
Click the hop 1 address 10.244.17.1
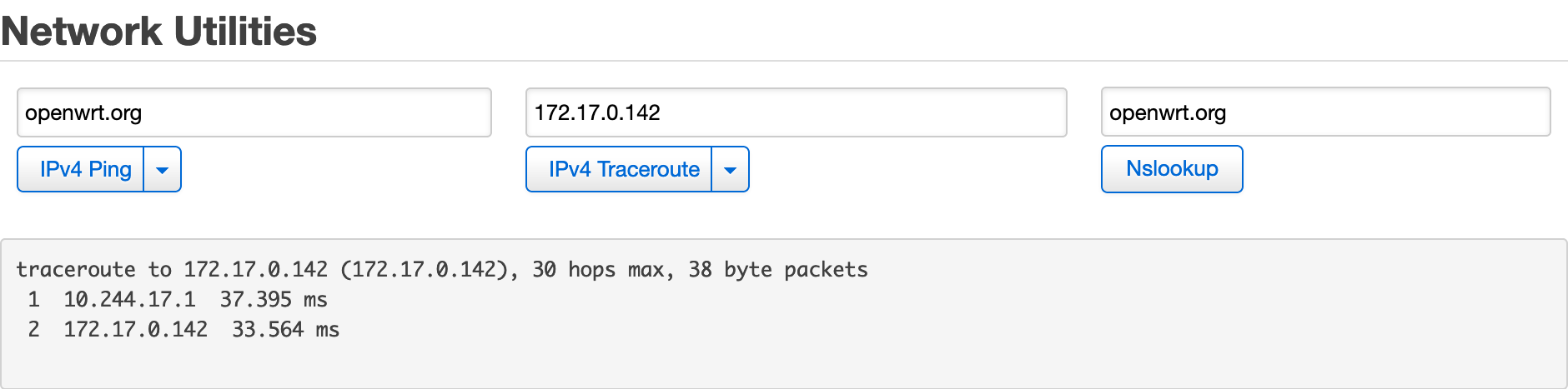pos(129,299)
